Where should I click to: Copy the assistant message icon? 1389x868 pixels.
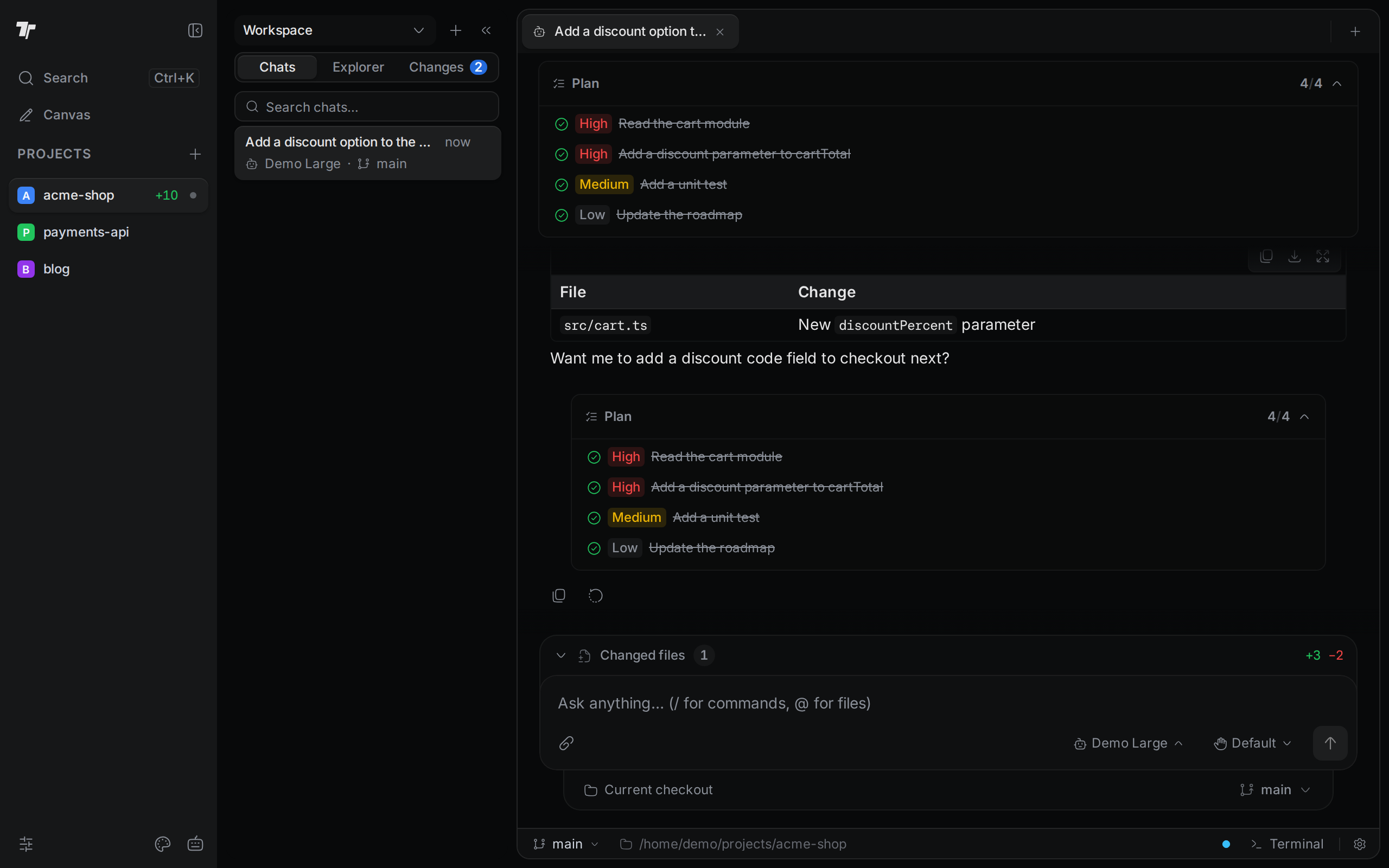tap(558, 596)
